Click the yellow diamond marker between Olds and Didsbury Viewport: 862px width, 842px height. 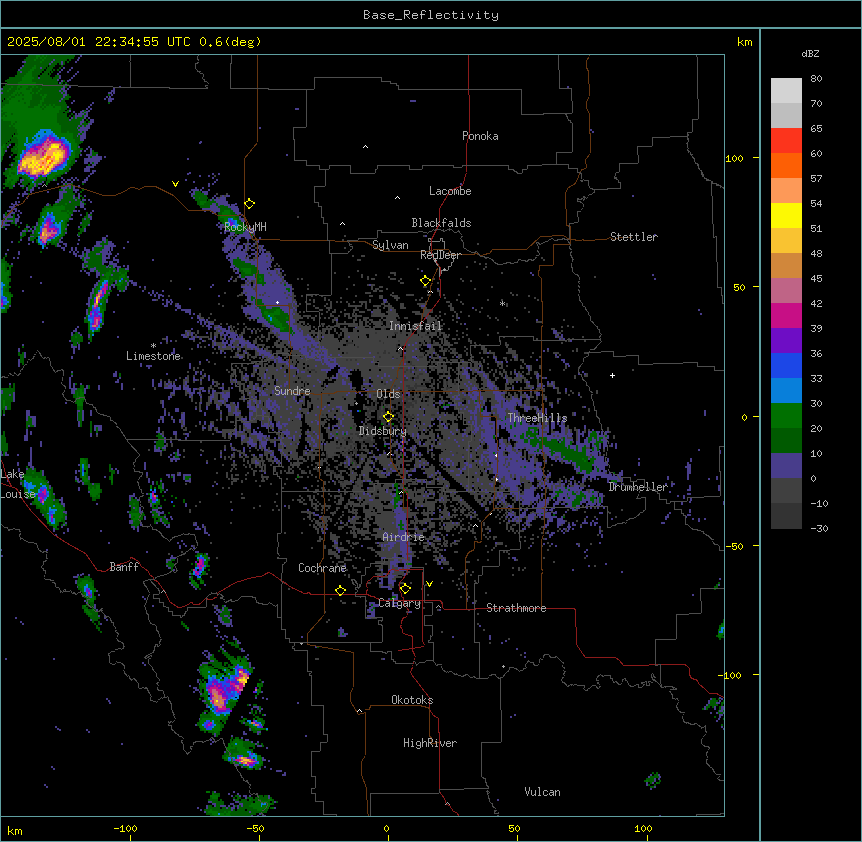coord(388,417)
